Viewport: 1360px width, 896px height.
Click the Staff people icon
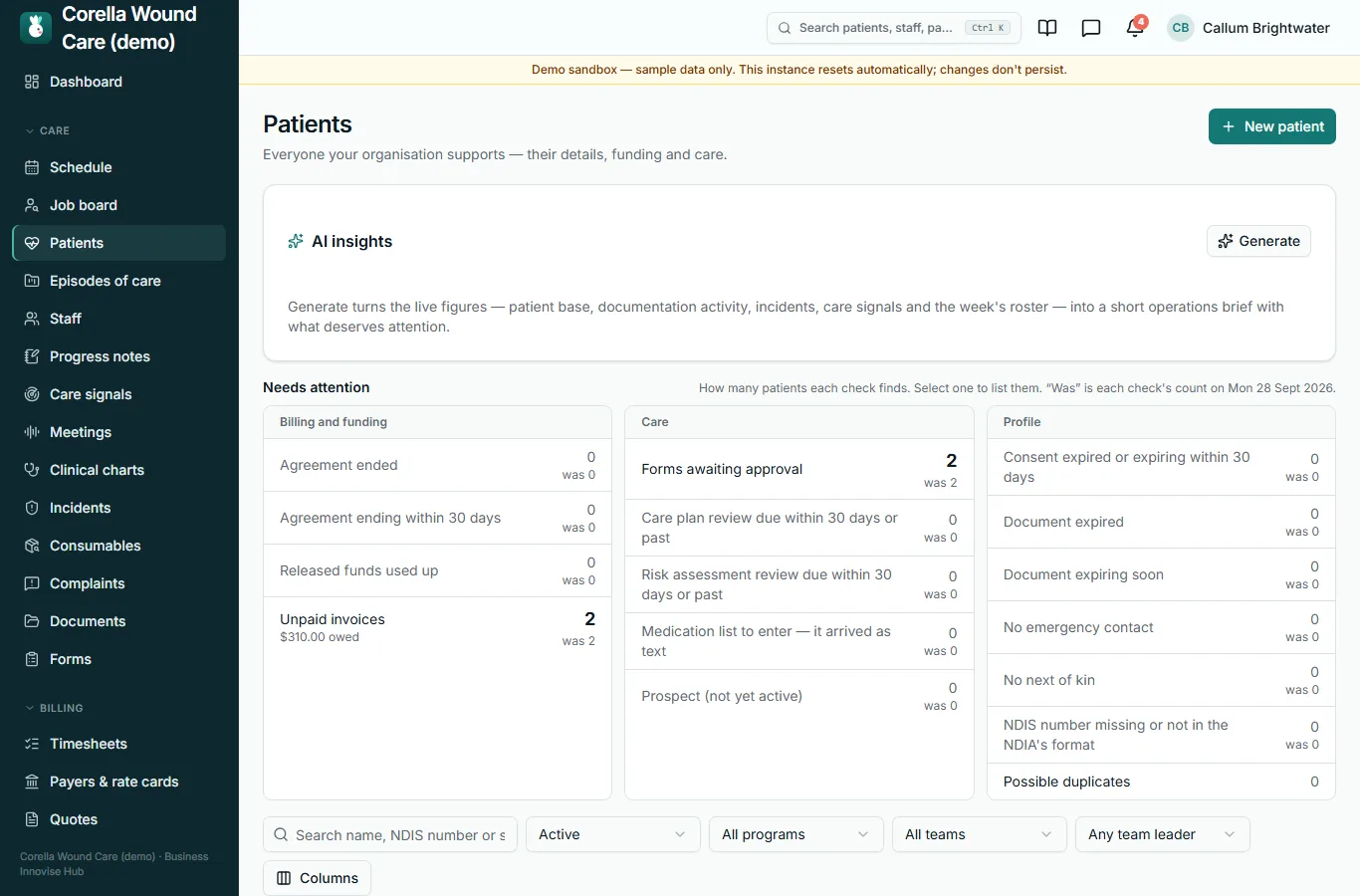(x=32, y=319)
